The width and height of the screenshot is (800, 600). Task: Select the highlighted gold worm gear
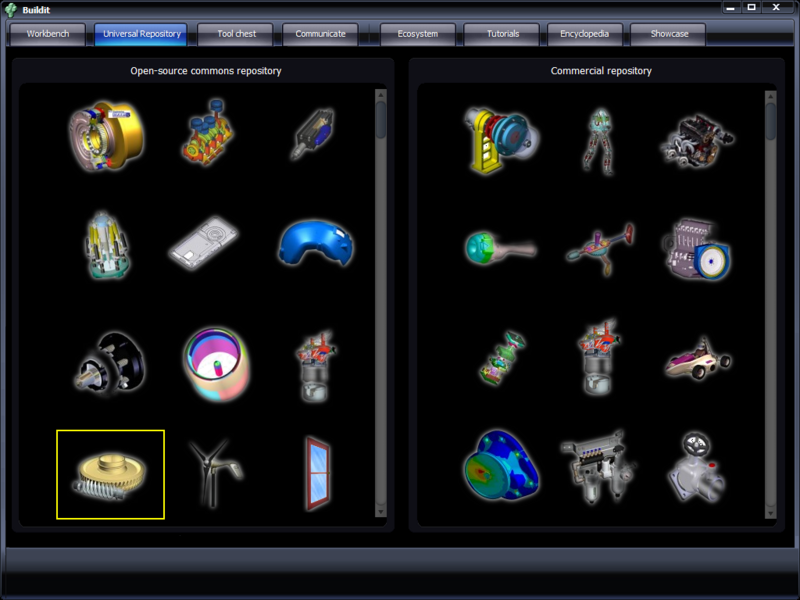[x=110, y=473]
